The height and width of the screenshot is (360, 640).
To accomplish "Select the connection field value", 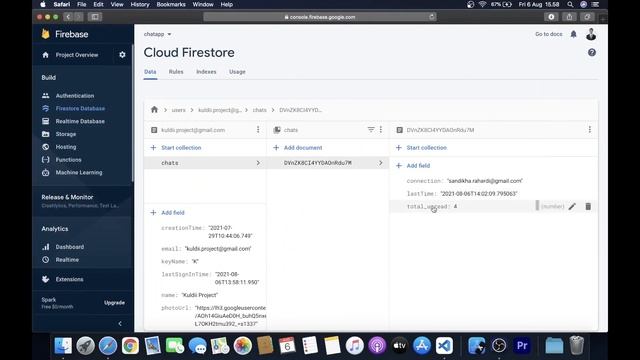I will [484, 181].
